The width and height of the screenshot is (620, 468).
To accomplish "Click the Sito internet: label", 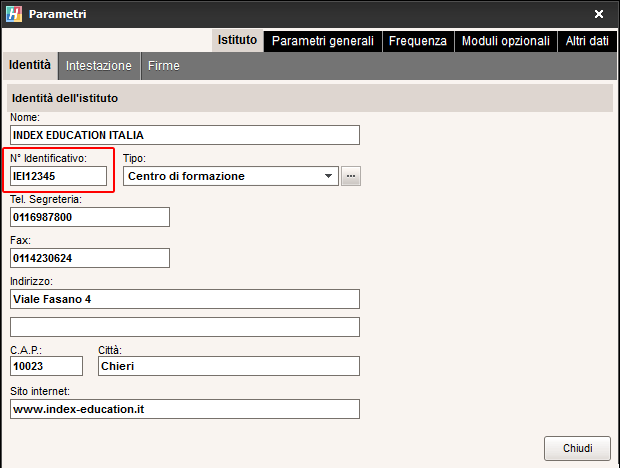I will (40, 391).
